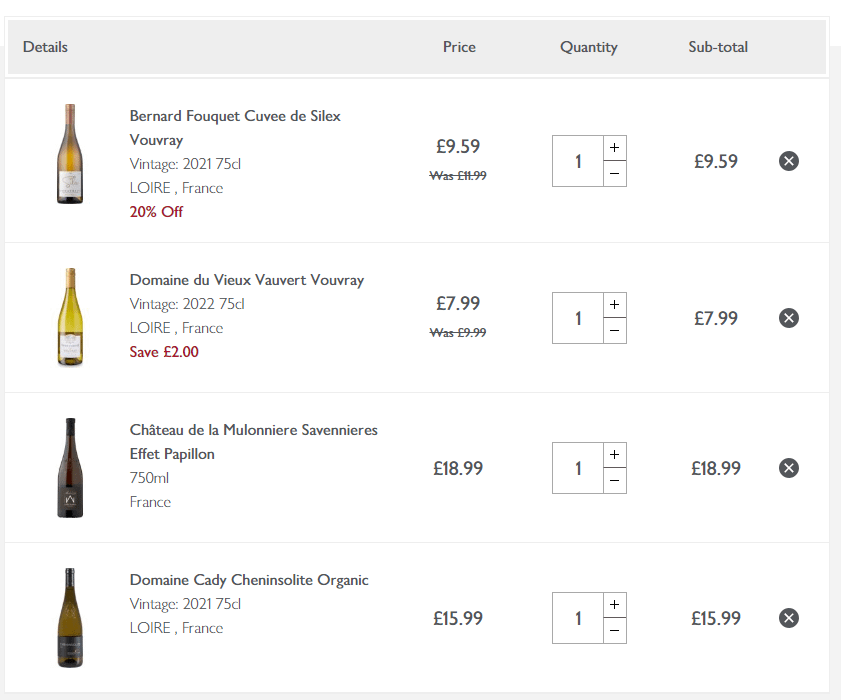Open Bernard Fouquet Cuvee de Silex link
The width and height of the screenshot is (841, 700).
[x=235, y=116]
